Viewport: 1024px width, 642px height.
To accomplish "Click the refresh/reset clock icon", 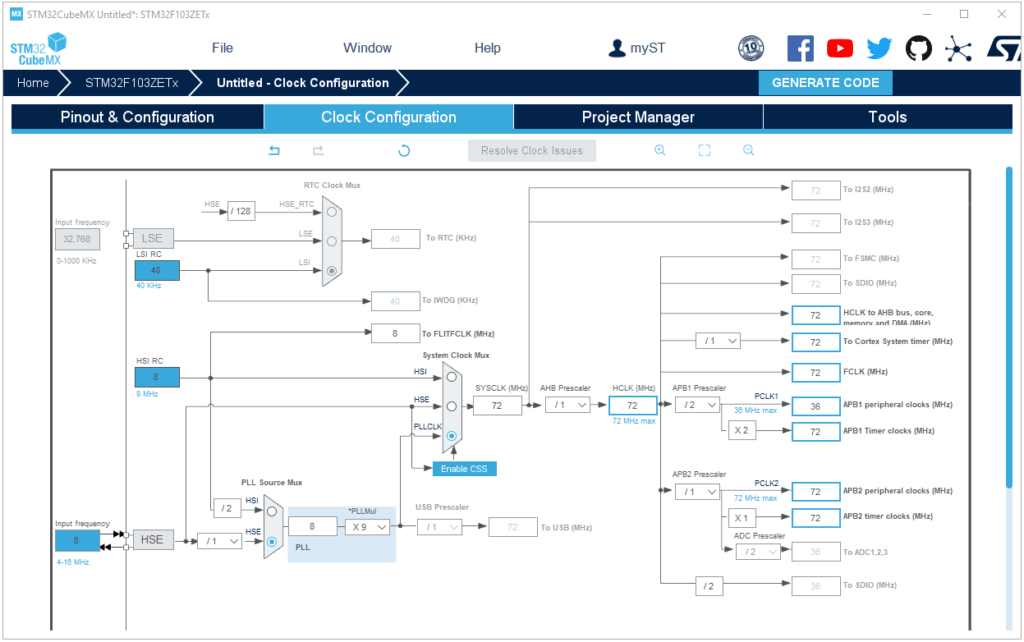I will [404, 151].
